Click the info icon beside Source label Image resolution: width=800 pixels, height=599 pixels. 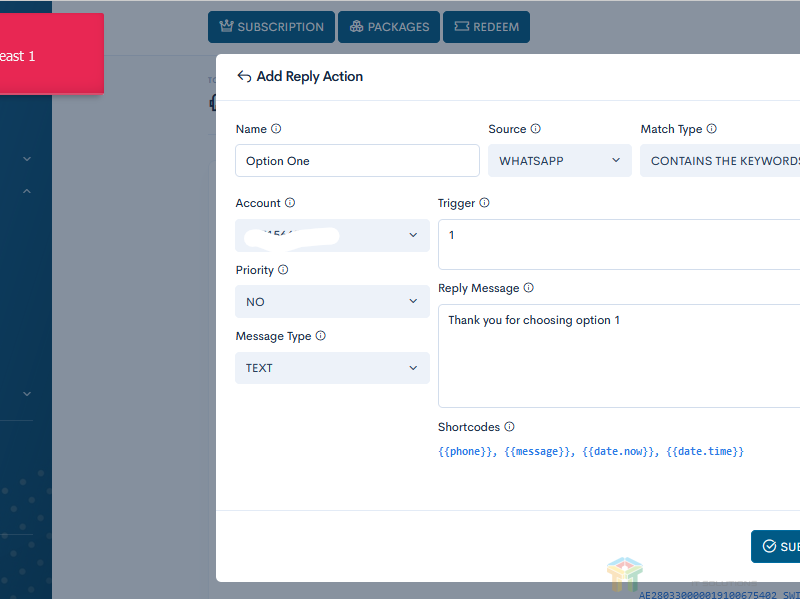tap(536, 129)
